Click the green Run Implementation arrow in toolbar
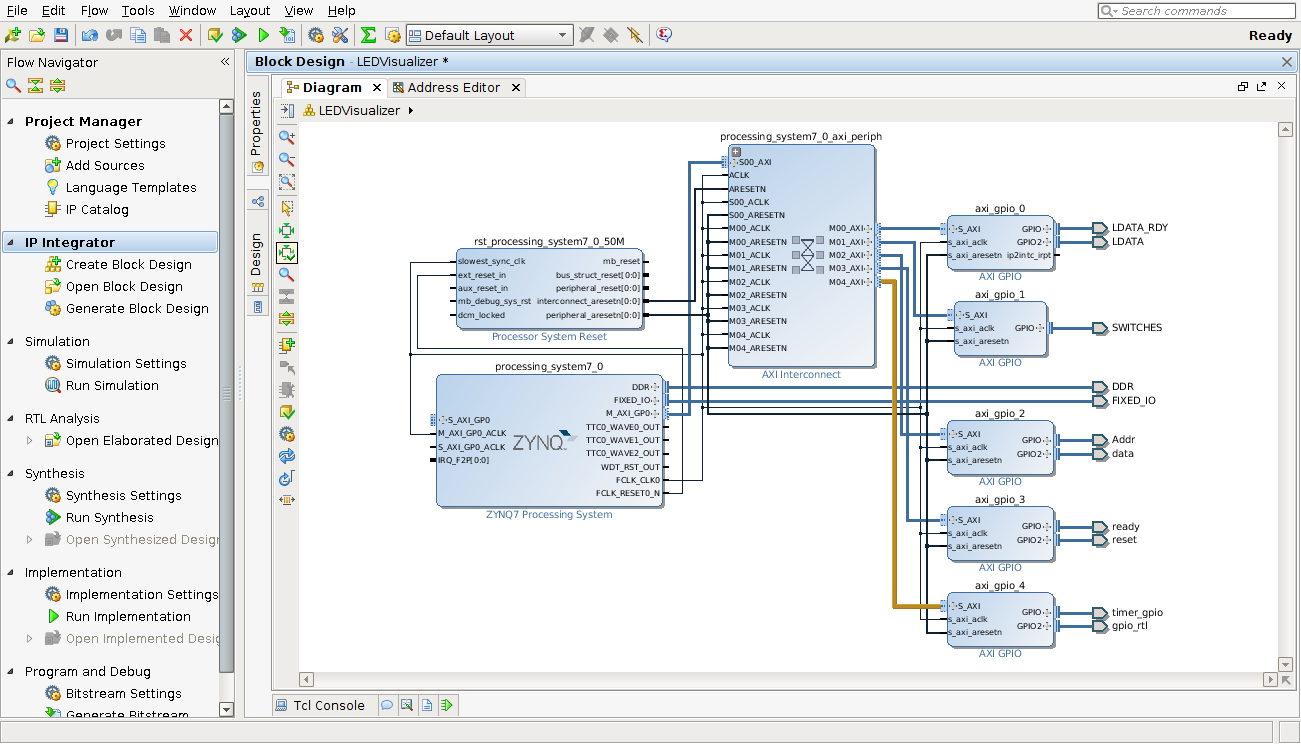The height and width of the screenshot is (744, 1301). tap(263, 35)
